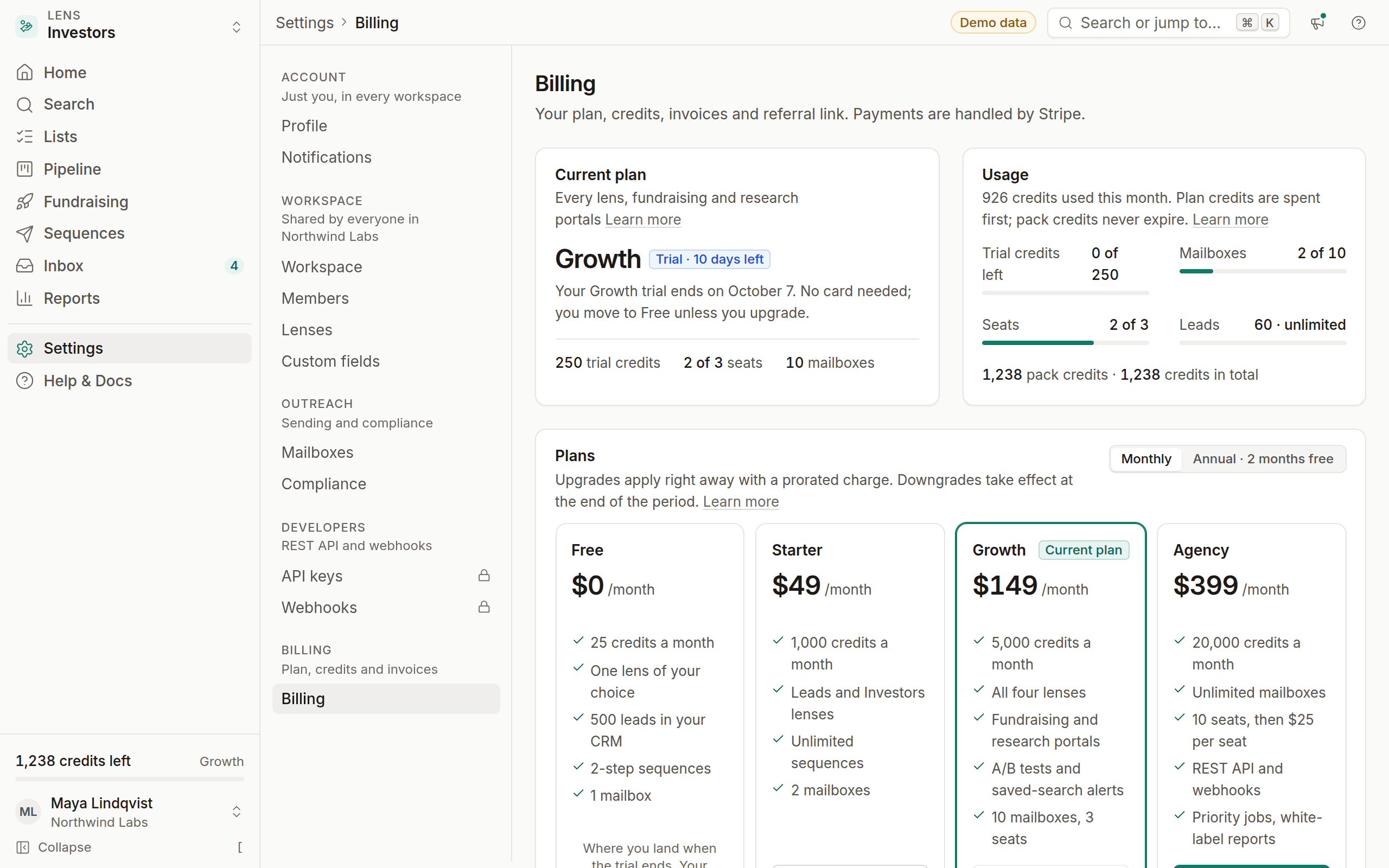Click the Current plan badge on Growth card

click(x=1083, y=550)
